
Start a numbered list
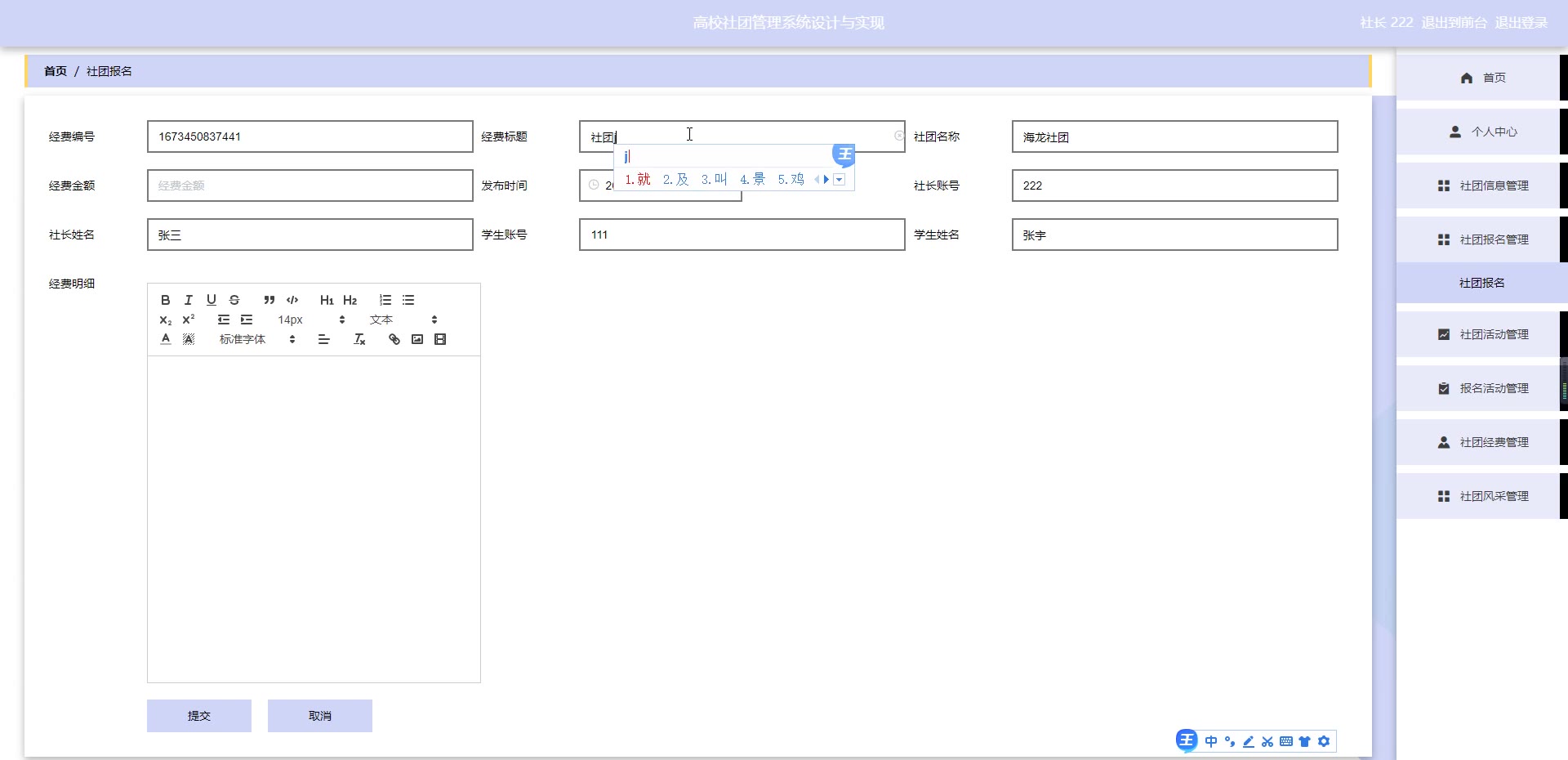(x=385, y=300)
